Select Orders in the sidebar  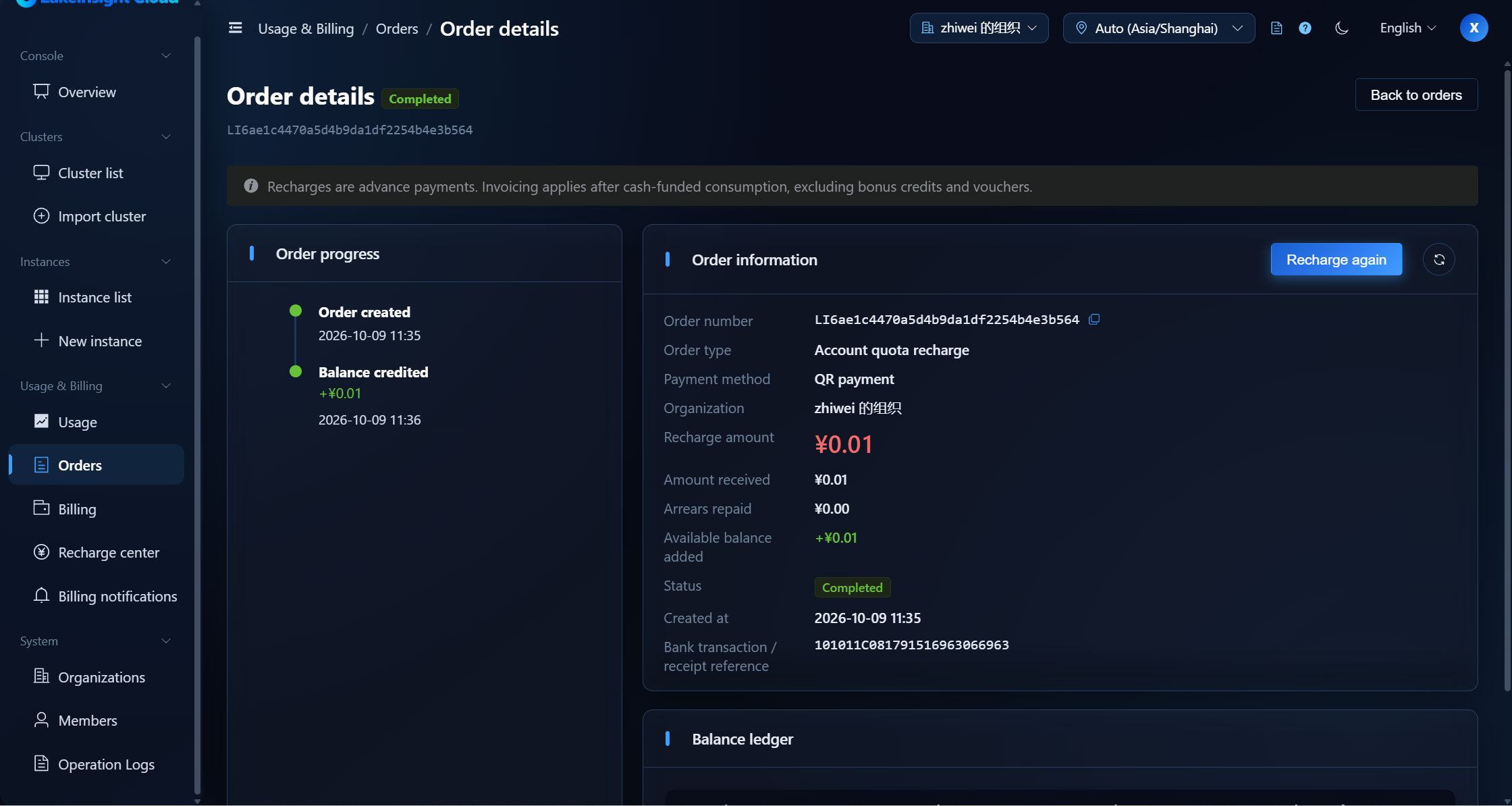pos(96,464)
